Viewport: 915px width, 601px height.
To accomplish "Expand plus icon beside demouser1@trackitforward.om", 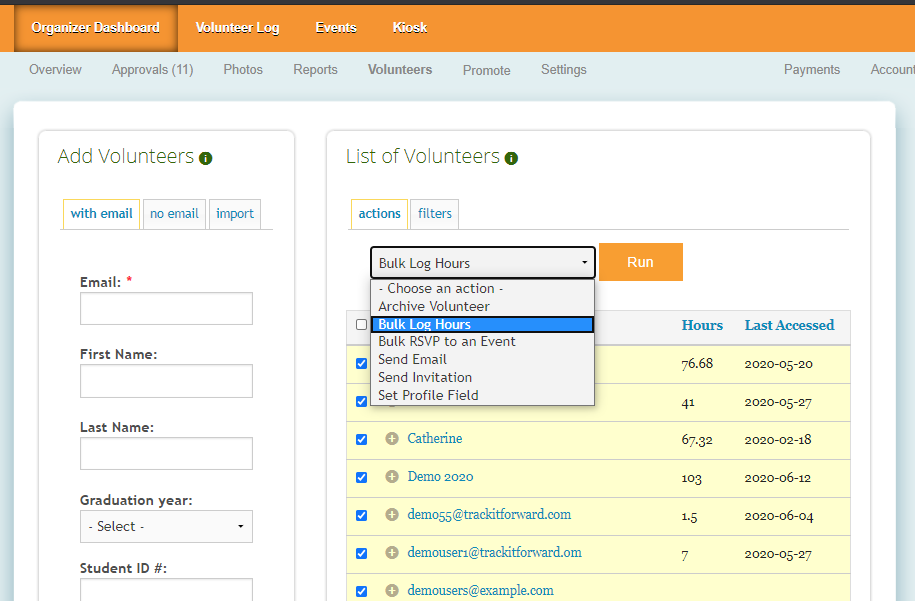I will (391, 553).
